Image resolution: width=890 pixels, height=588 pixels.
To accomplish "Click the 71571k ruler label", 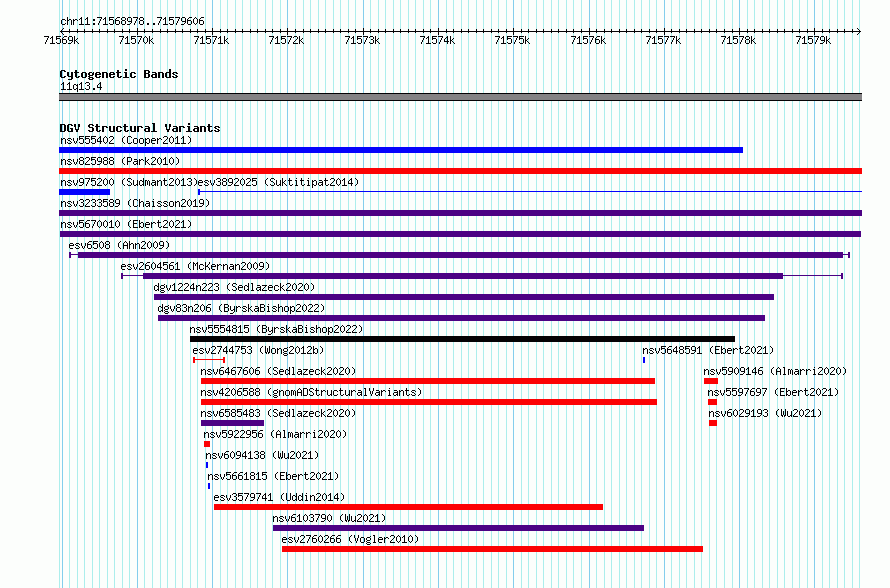I will pos(211,40).
